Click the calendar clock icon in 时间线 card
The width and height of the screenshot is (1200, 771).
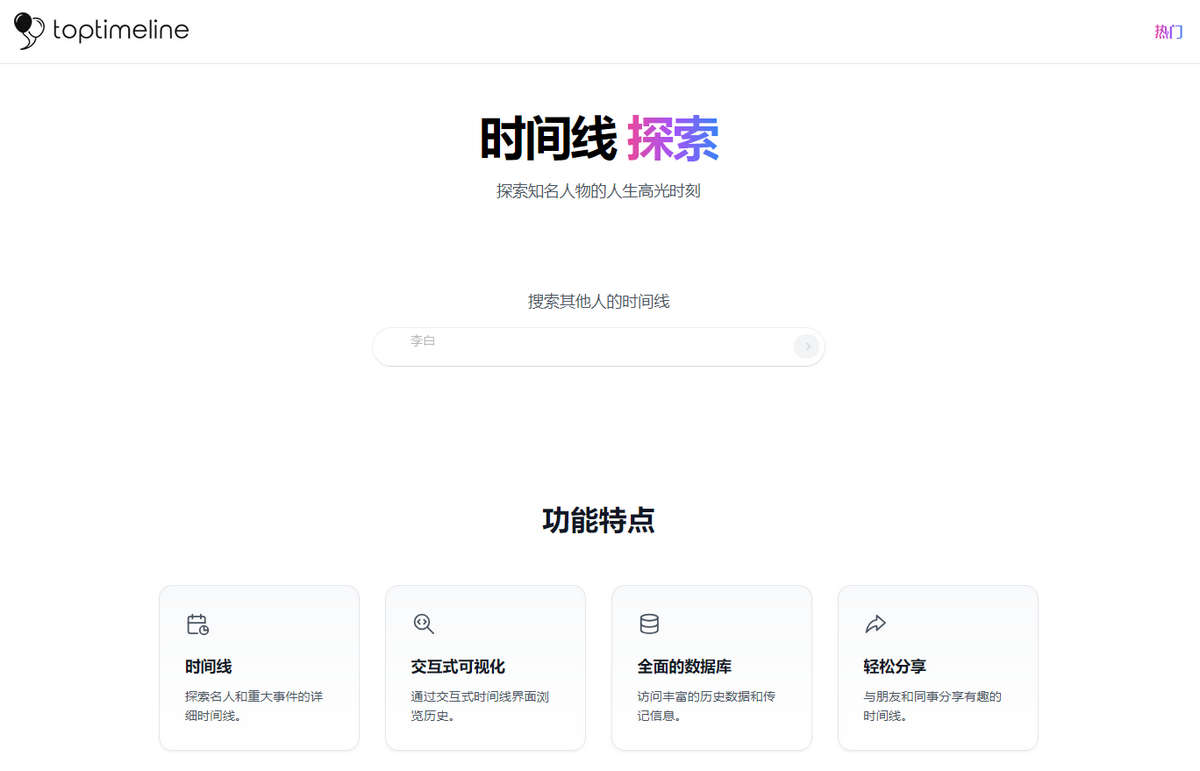tap(198, 624)
